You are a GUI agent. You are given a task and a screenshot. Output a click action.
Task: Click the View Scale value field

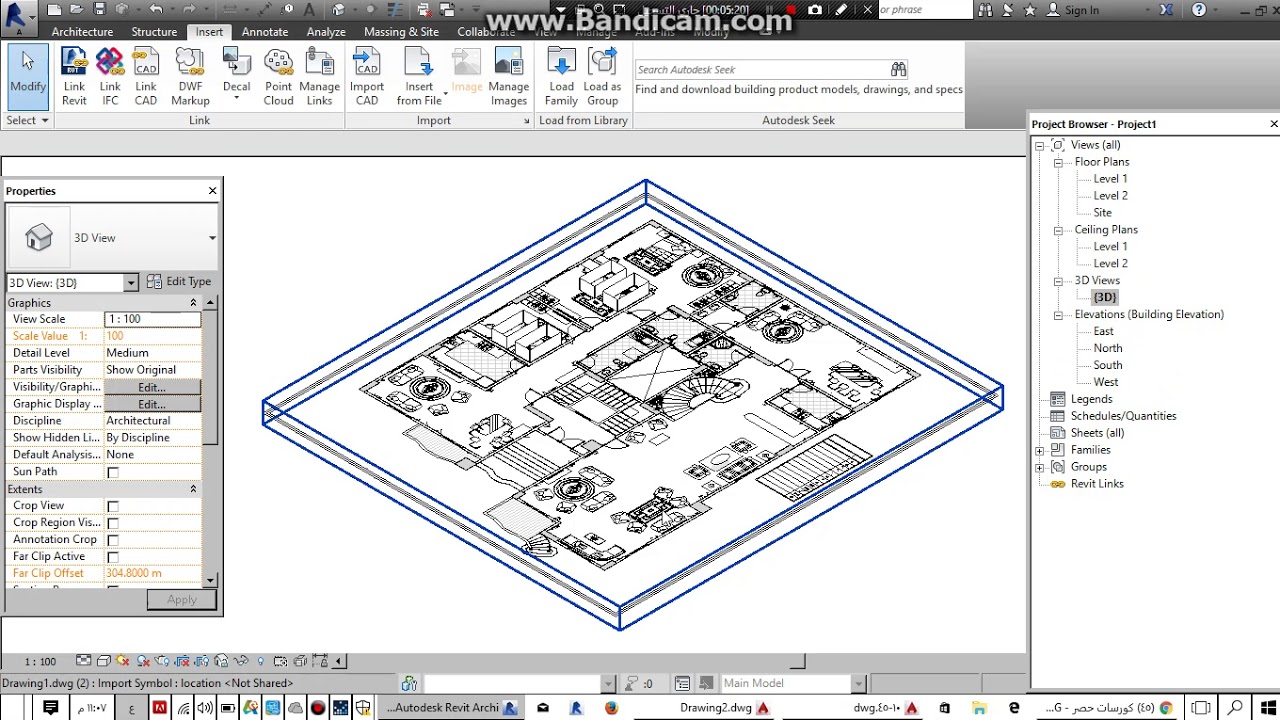pyautogui.click(x=152, y=319)
